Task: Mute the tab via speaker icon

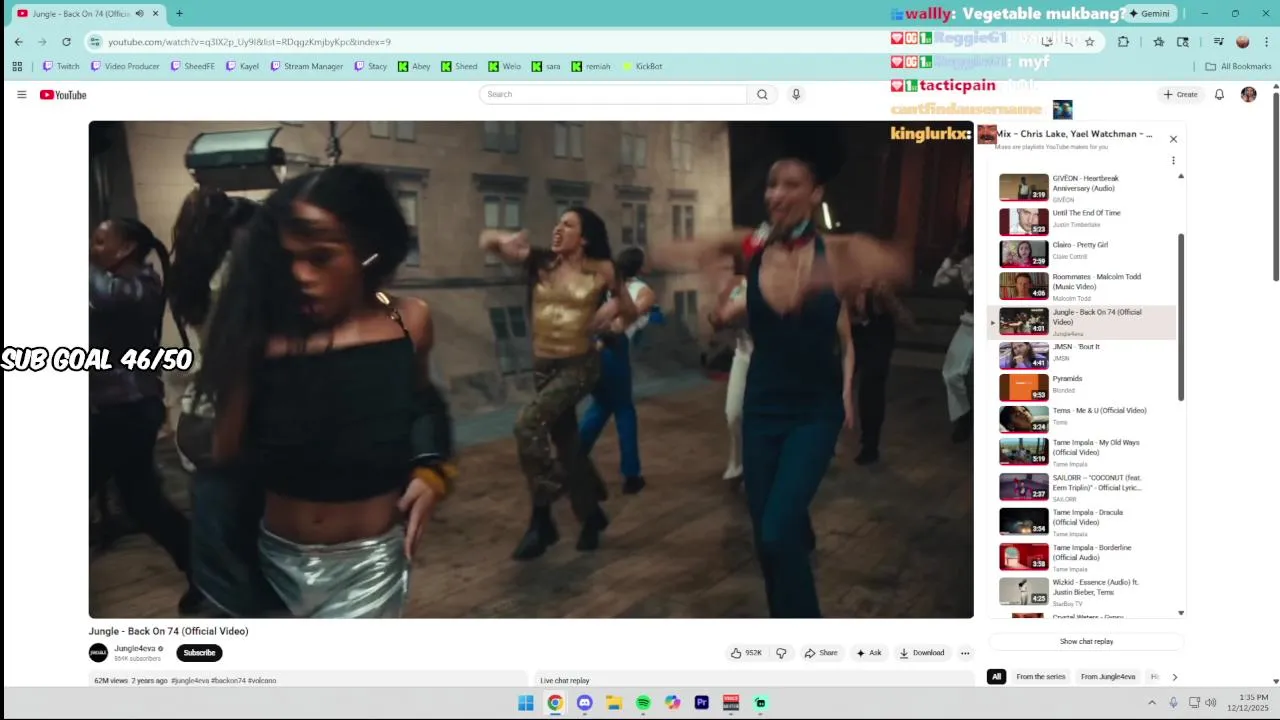Action: pyautogui.click(x=139, y=14)
